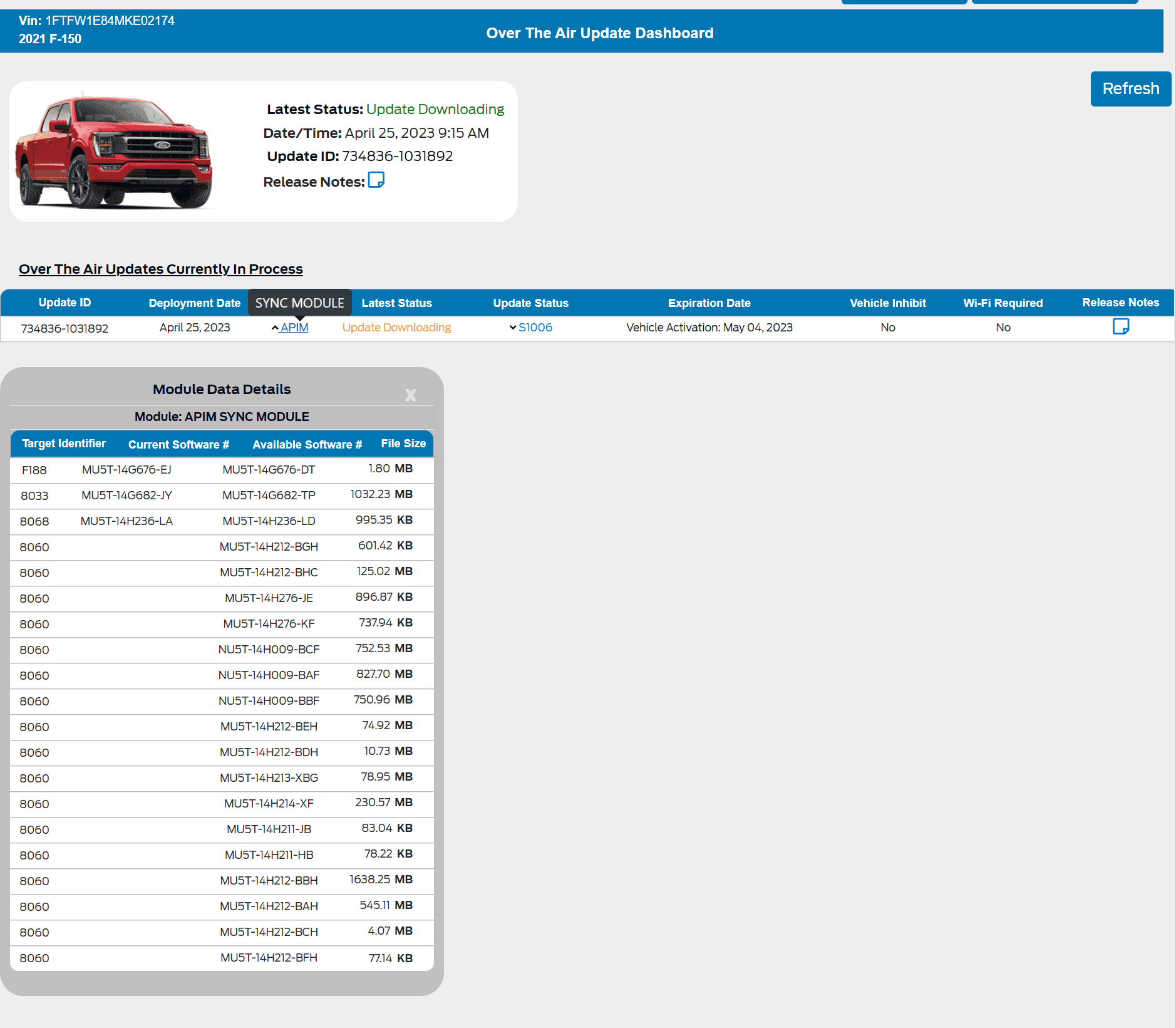Click the Release Notes column header

(1121, 303)
